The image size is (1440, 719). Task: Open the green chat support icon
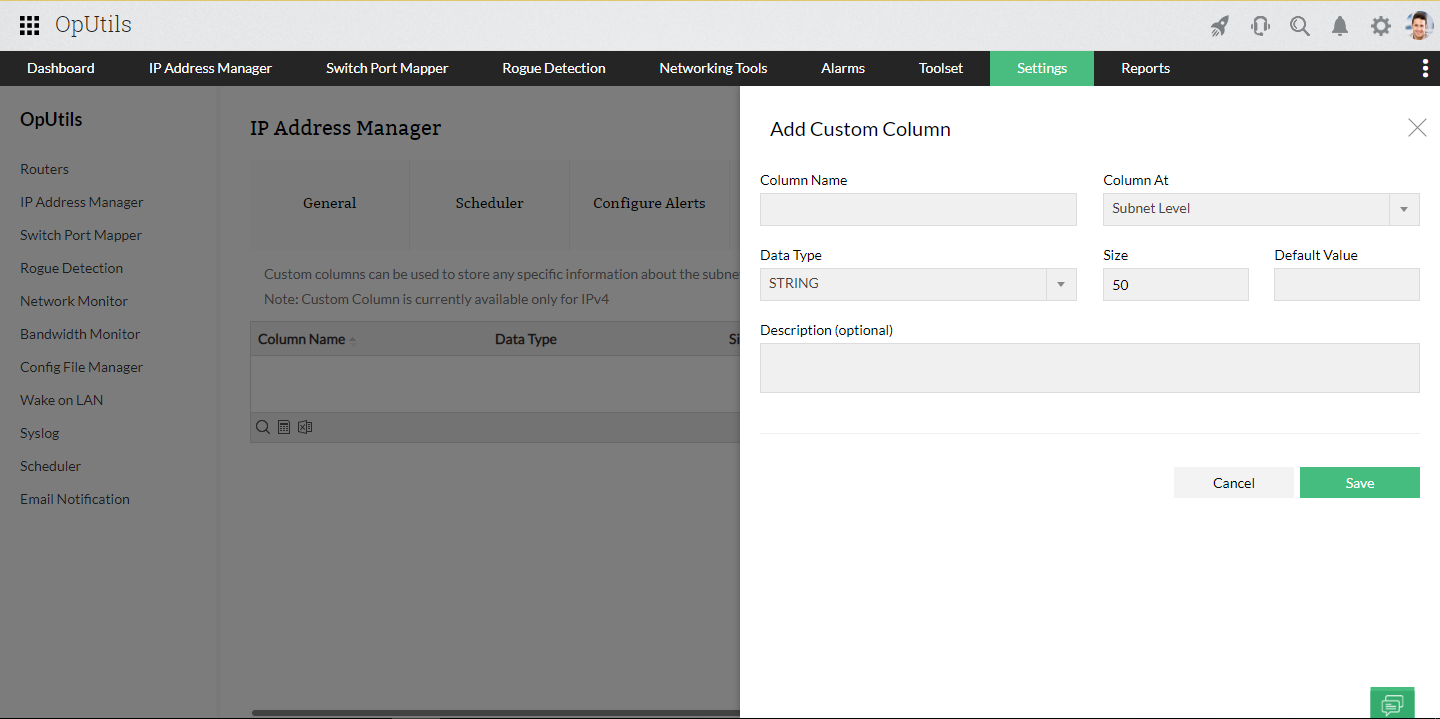[1392, 703]
